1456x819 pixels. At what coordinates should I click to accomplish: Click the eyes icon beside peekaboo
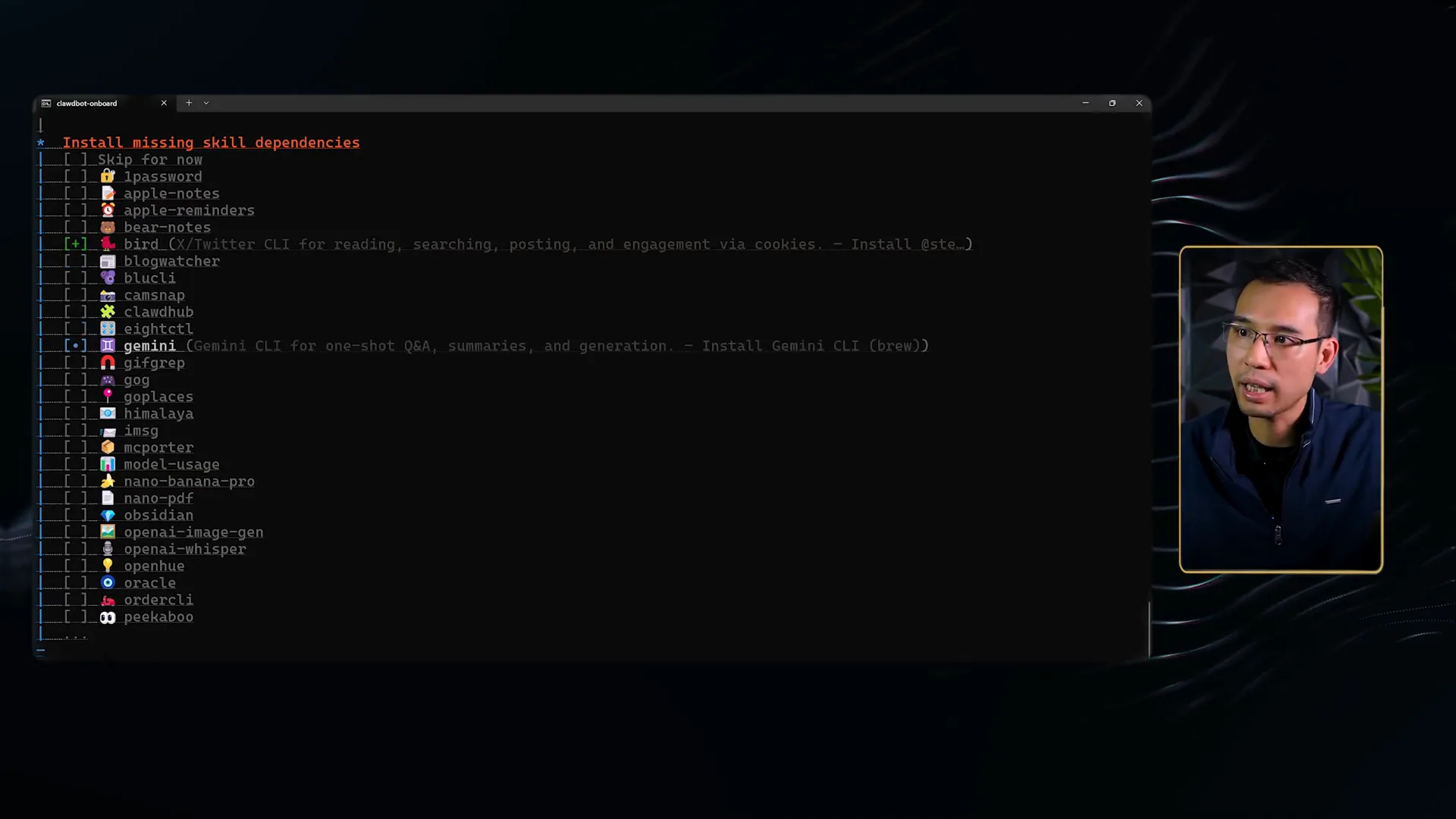(x=108, y=617)
